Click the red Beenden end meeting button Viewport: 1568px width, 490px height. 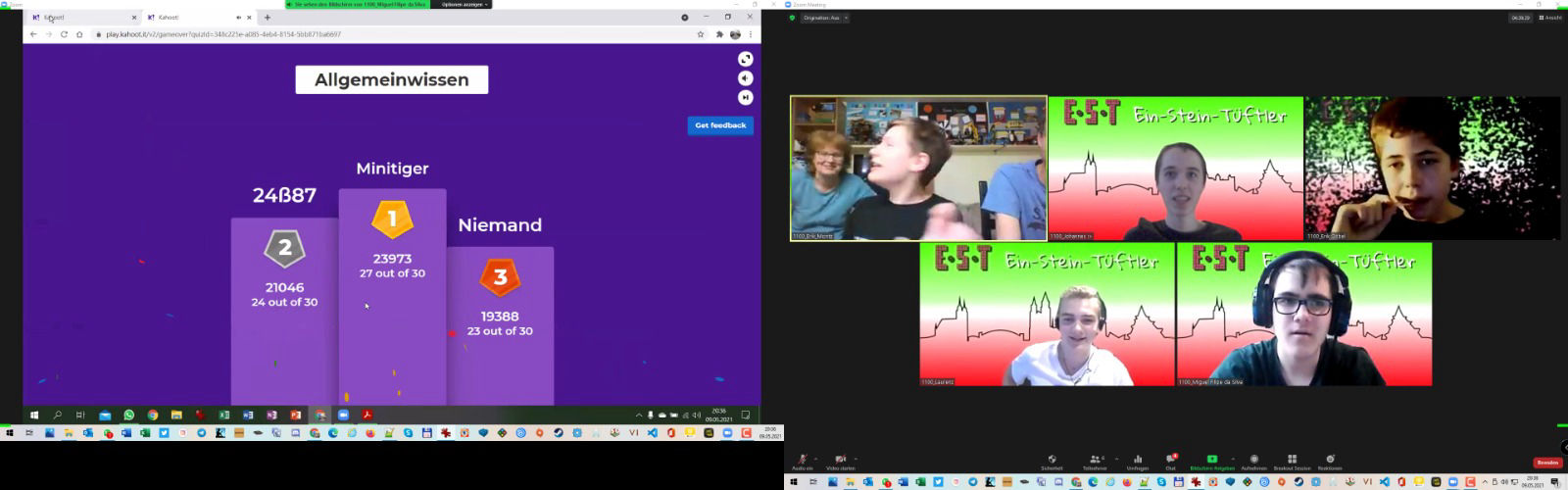click(x=1547, y=463)
